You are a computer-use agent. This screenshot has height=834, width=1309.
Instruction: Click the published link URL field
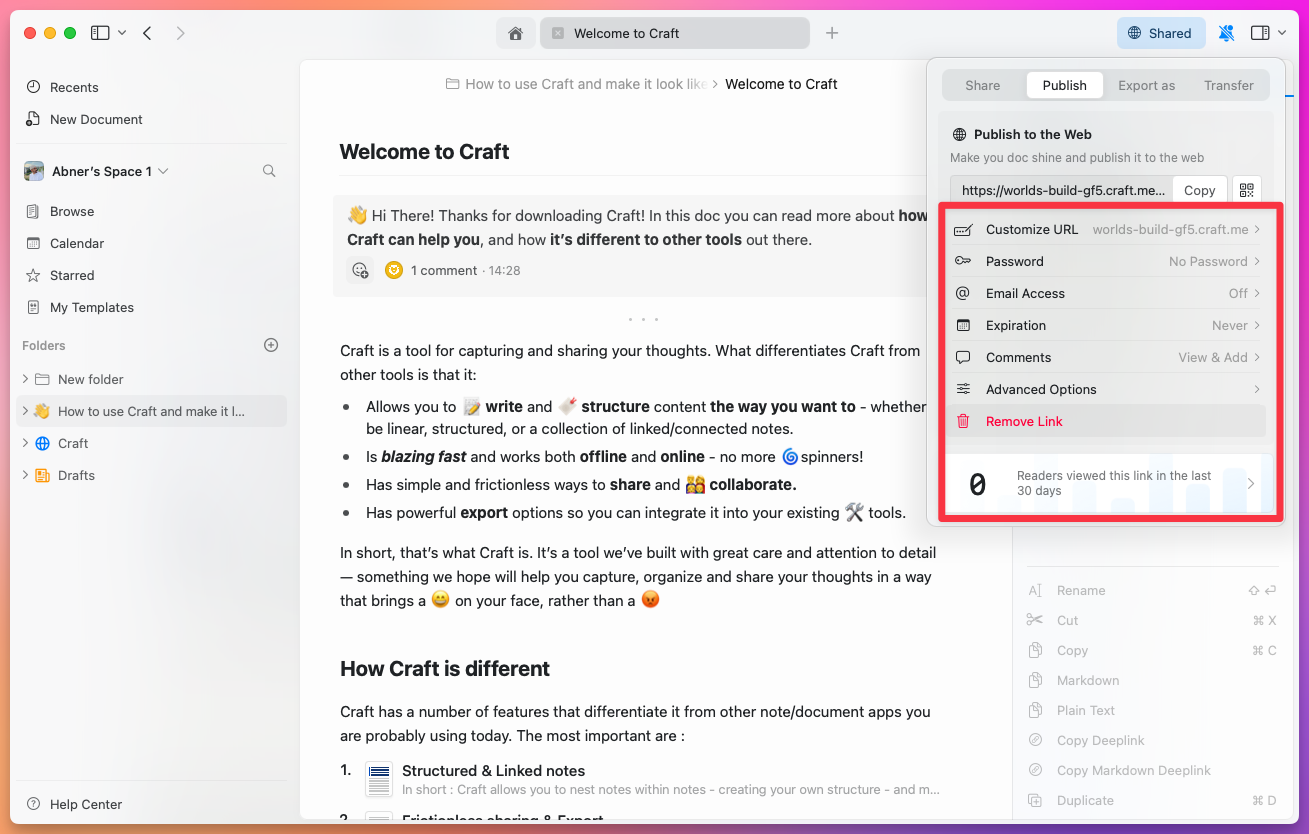1061,190
